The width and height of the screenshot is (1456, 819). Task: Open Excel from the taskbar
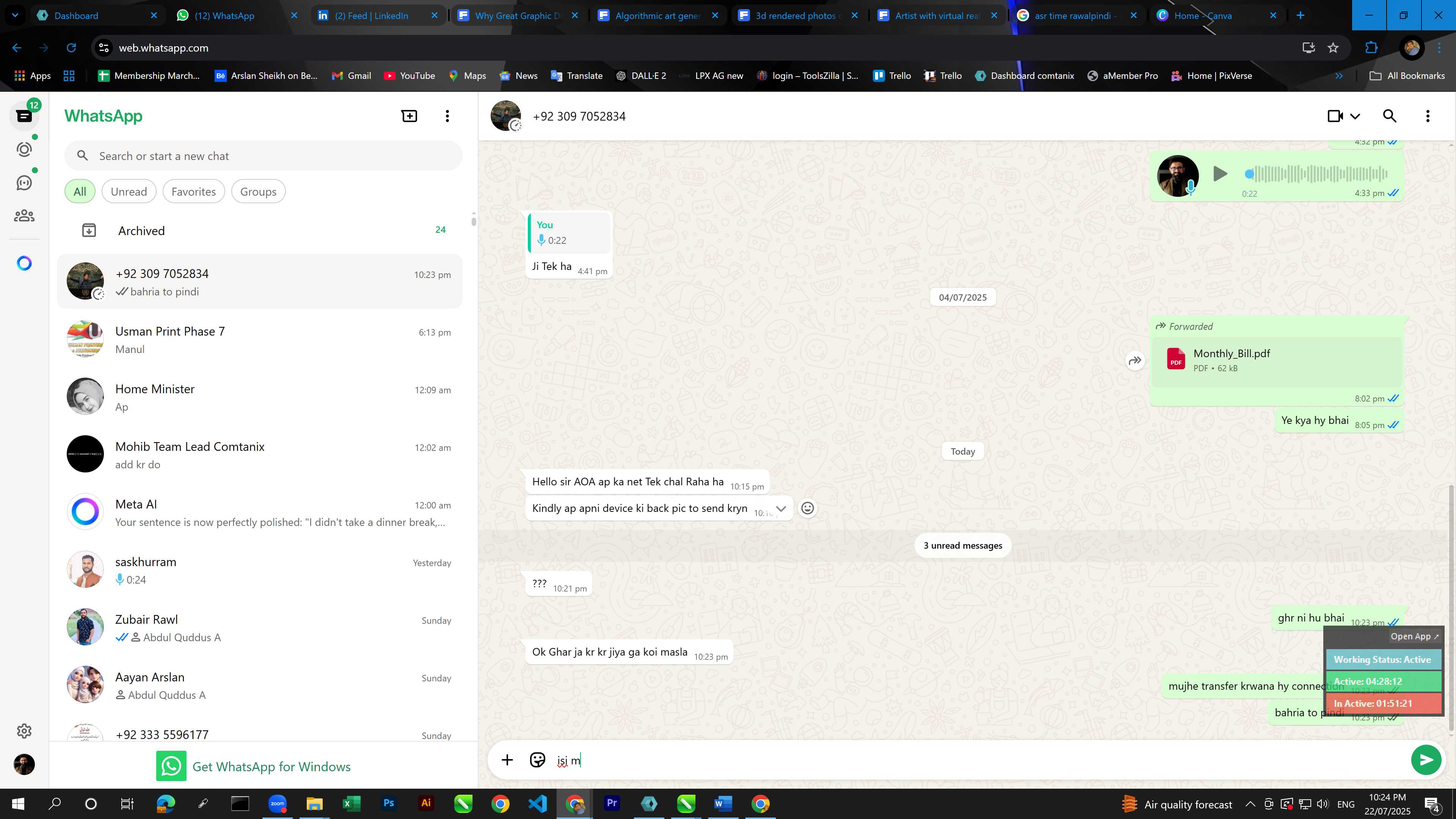pos(351,803)
